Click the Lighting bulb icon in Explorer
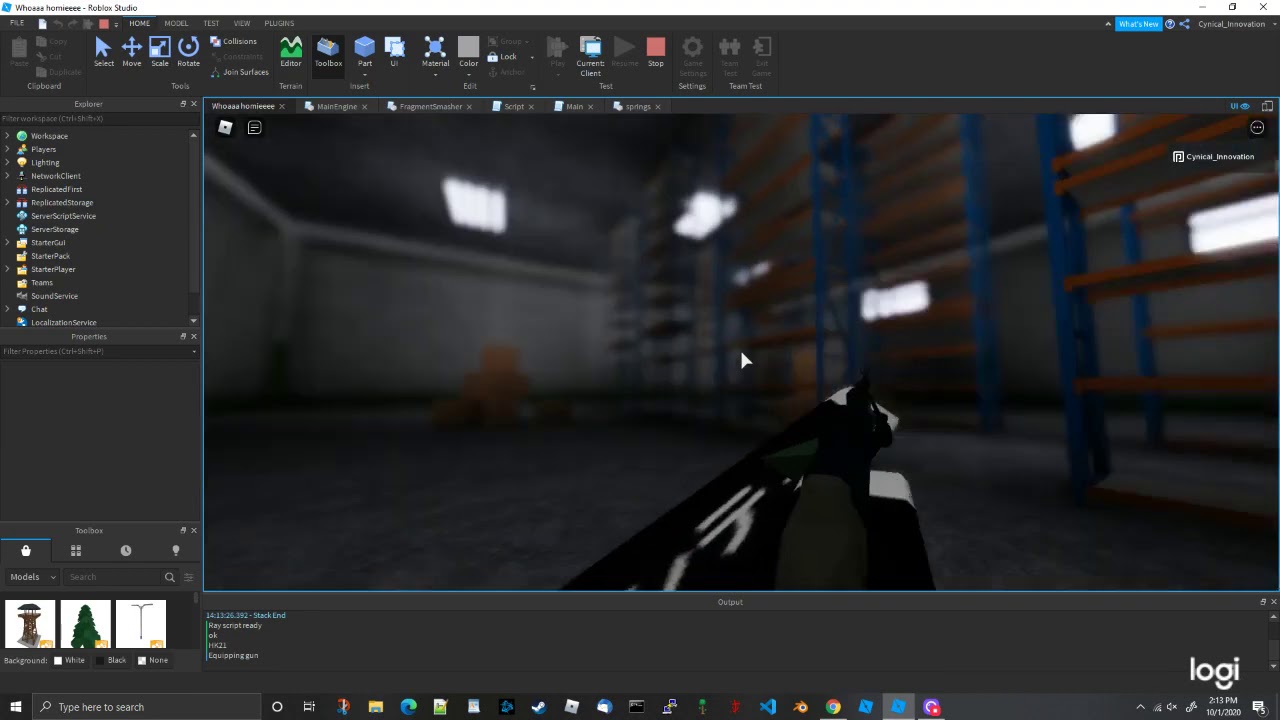The width and height of the screenshot is (1280, 720). [22, 162]
